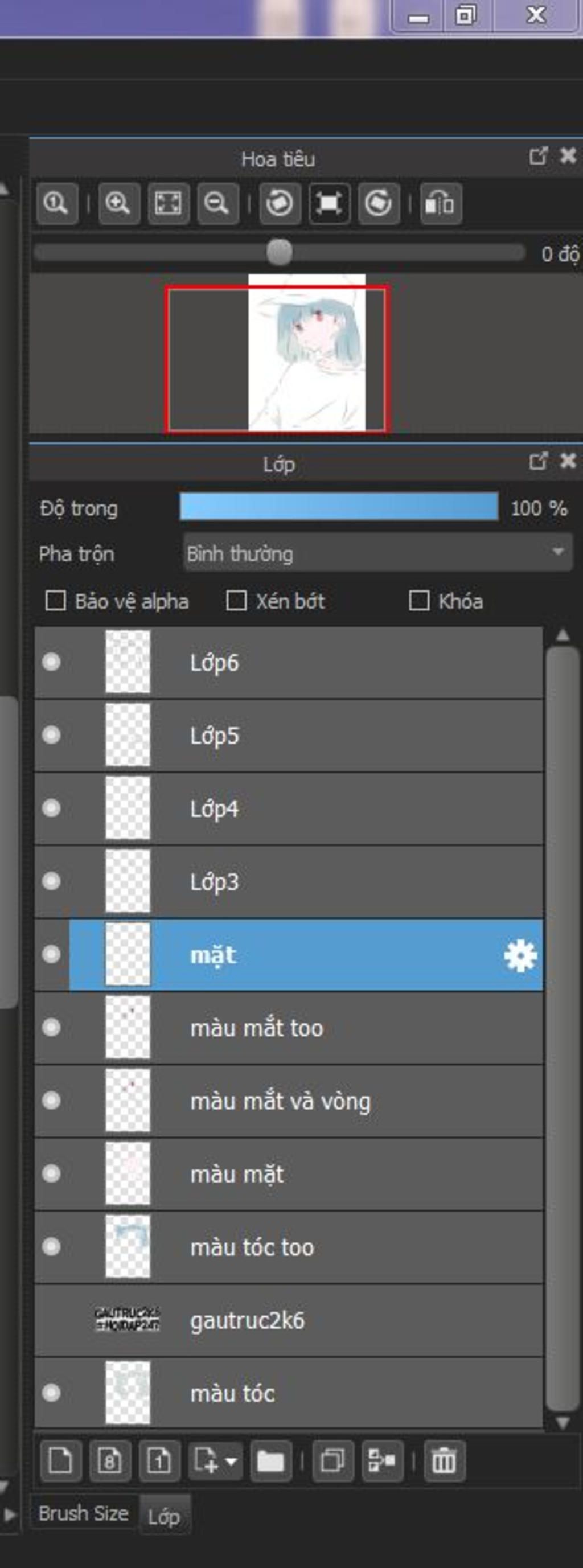Viewport: 583px width, 1568px height.
Task: Create a new layer folder
Action: 270,1460
